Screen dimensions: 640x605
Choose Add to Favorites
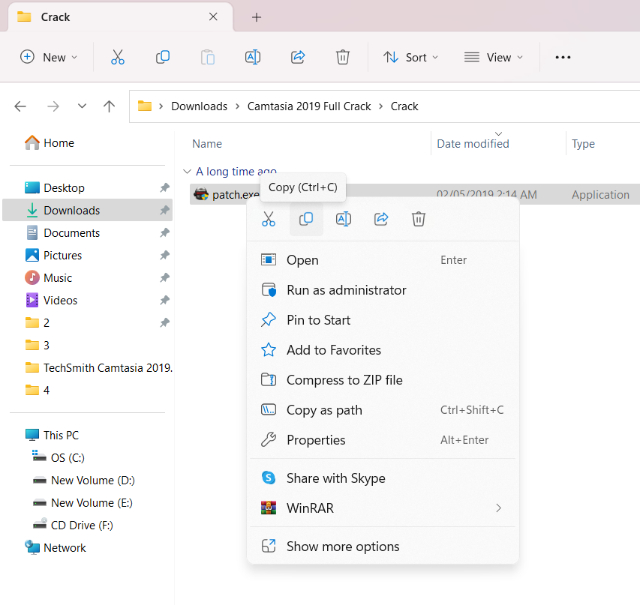[x=383, y=350]
